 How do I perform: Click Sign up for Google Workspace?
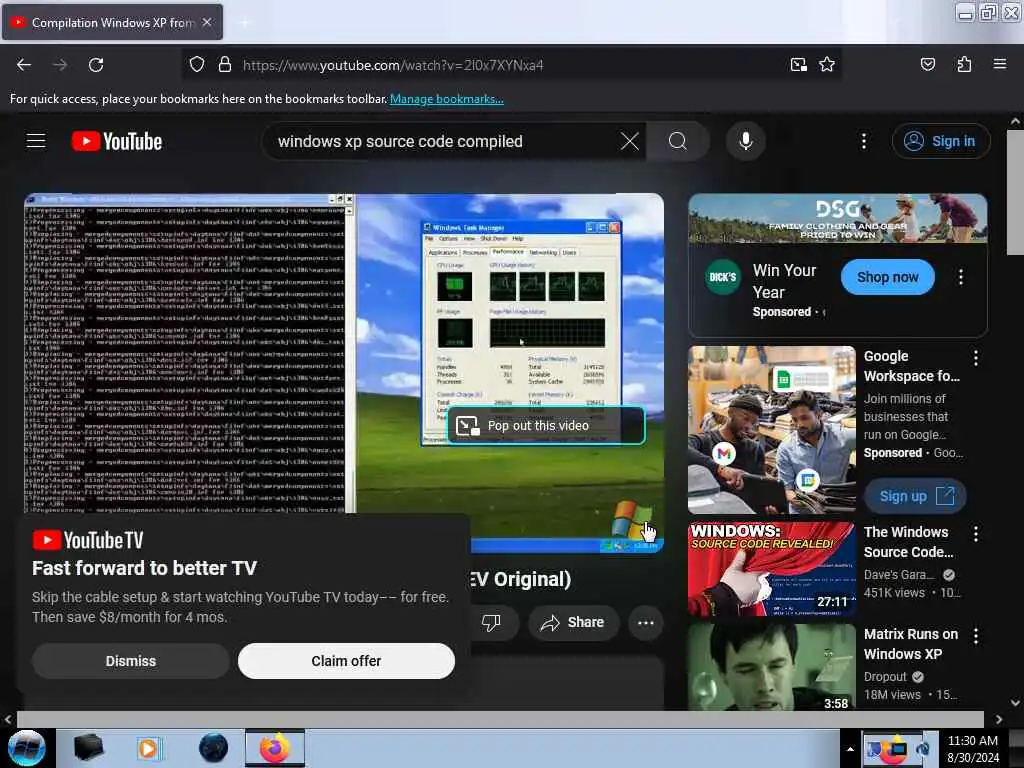coord(916,496)
